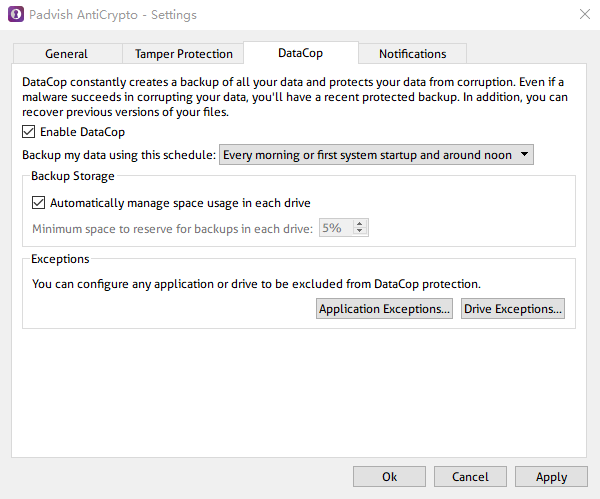
Task: Open Application Exceptions dialog
Action: pos(384,308)
